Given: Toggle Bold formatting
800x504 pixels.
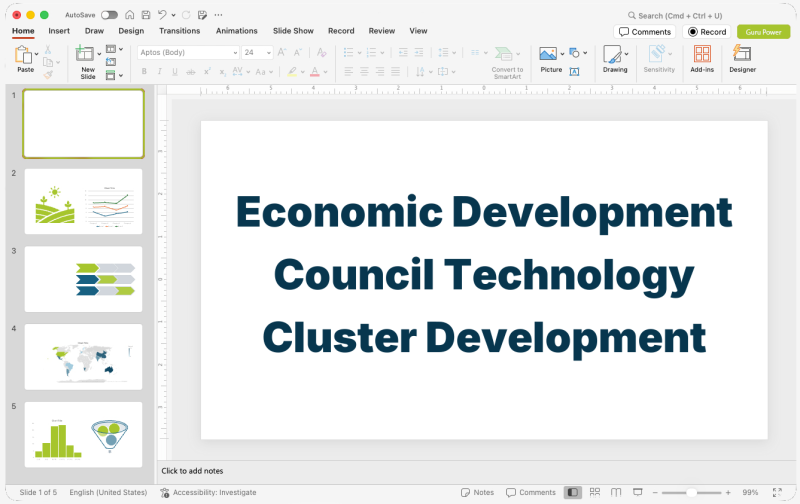Looking at the screenshot, I should tap(144, 72).
